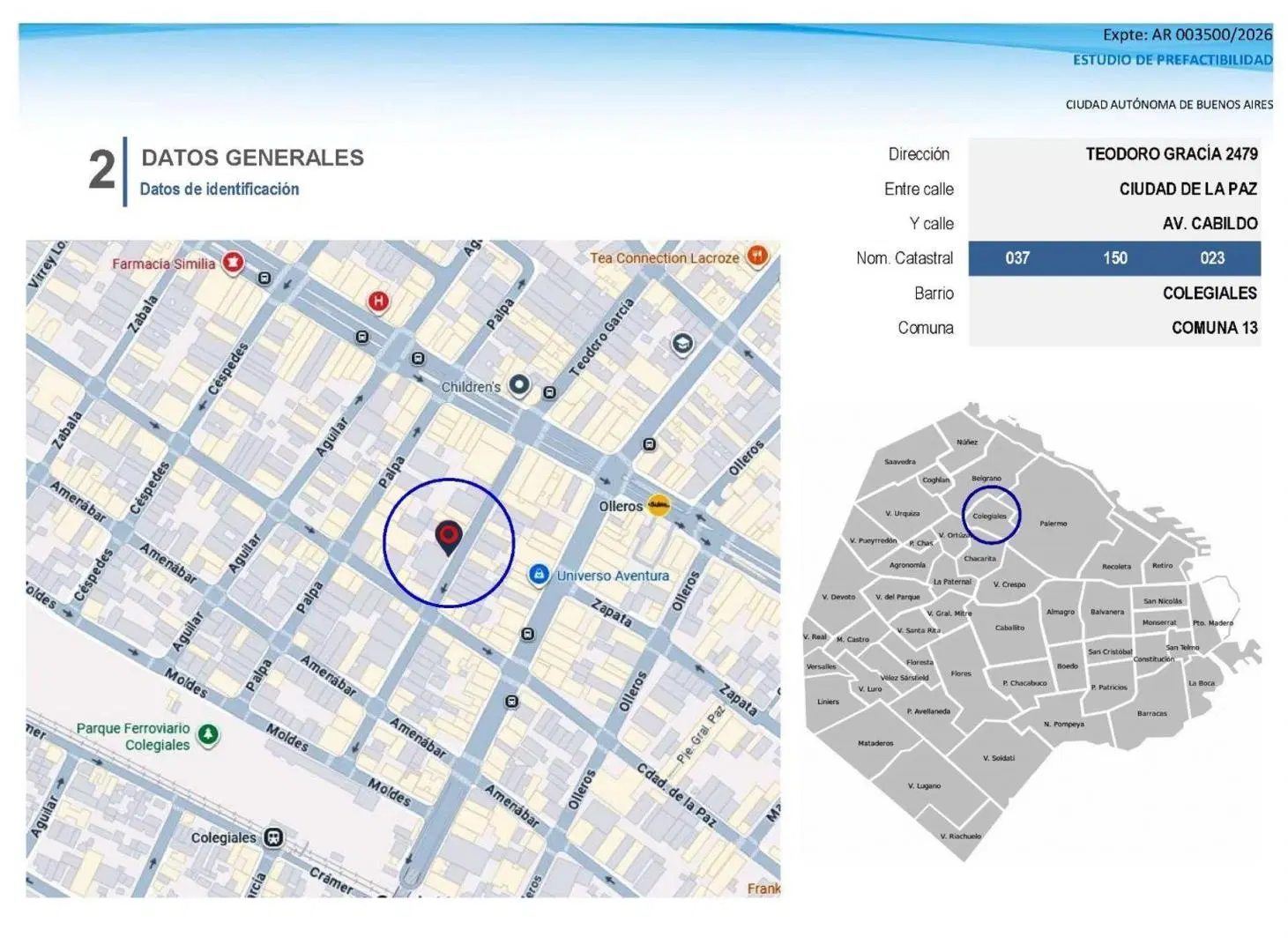Click the Barrio field label
The height and width of the screenshot is (952, 1288).
pos(934,294)
